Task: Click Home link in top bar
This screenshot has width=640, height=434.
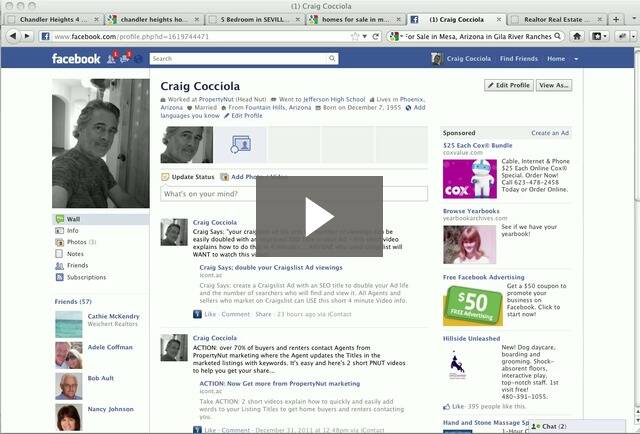Action: pos(556,59)
